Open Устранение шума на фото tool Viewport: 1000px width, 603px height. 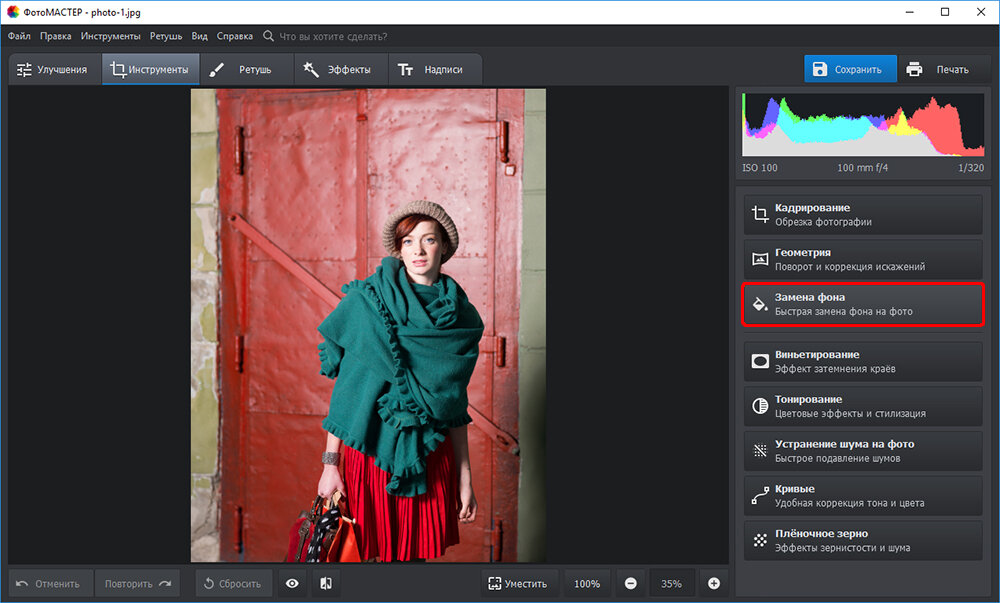tap(863, 451)
